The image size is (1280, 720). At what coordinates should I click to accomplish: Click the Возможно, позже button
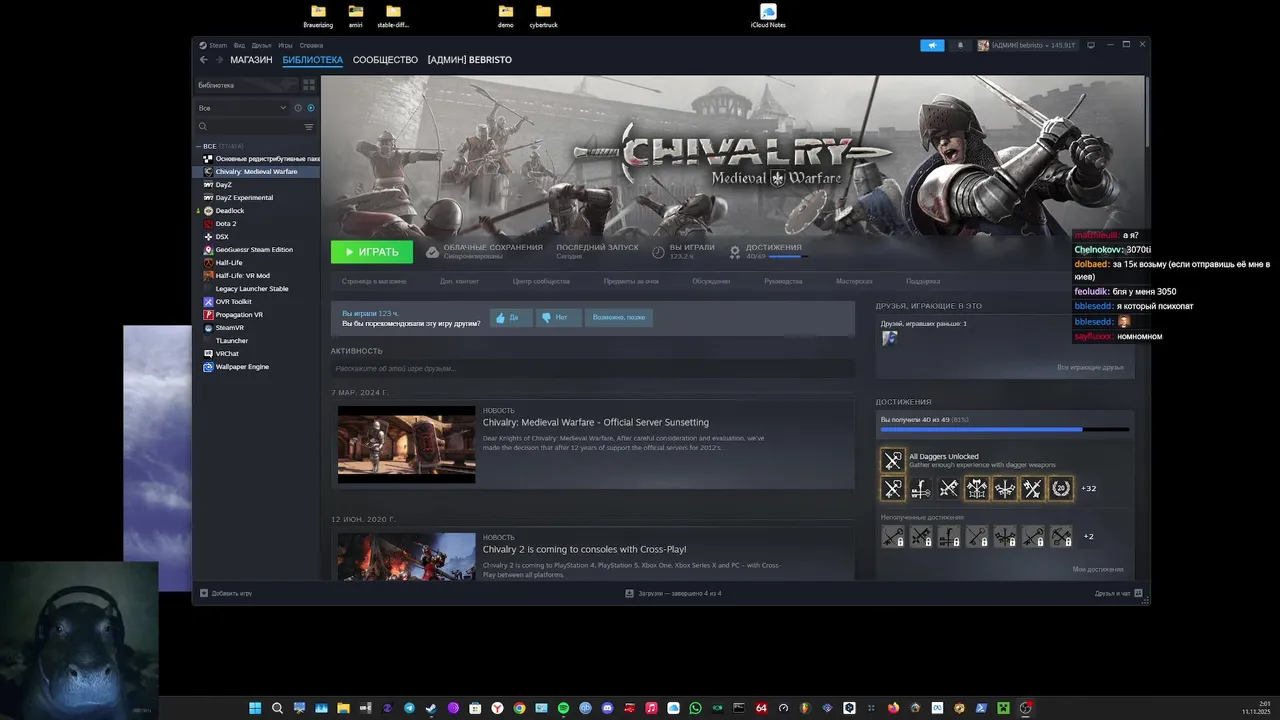tap(619, 317)
